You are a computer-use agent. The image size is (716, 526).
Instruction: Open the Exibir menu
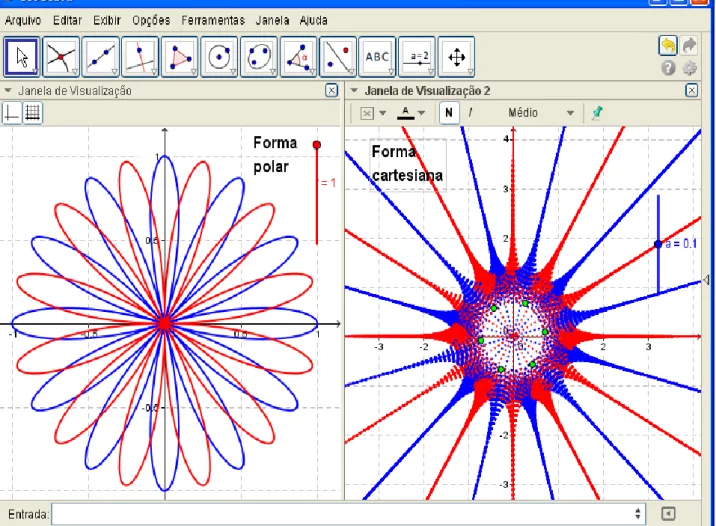[107, 21]
